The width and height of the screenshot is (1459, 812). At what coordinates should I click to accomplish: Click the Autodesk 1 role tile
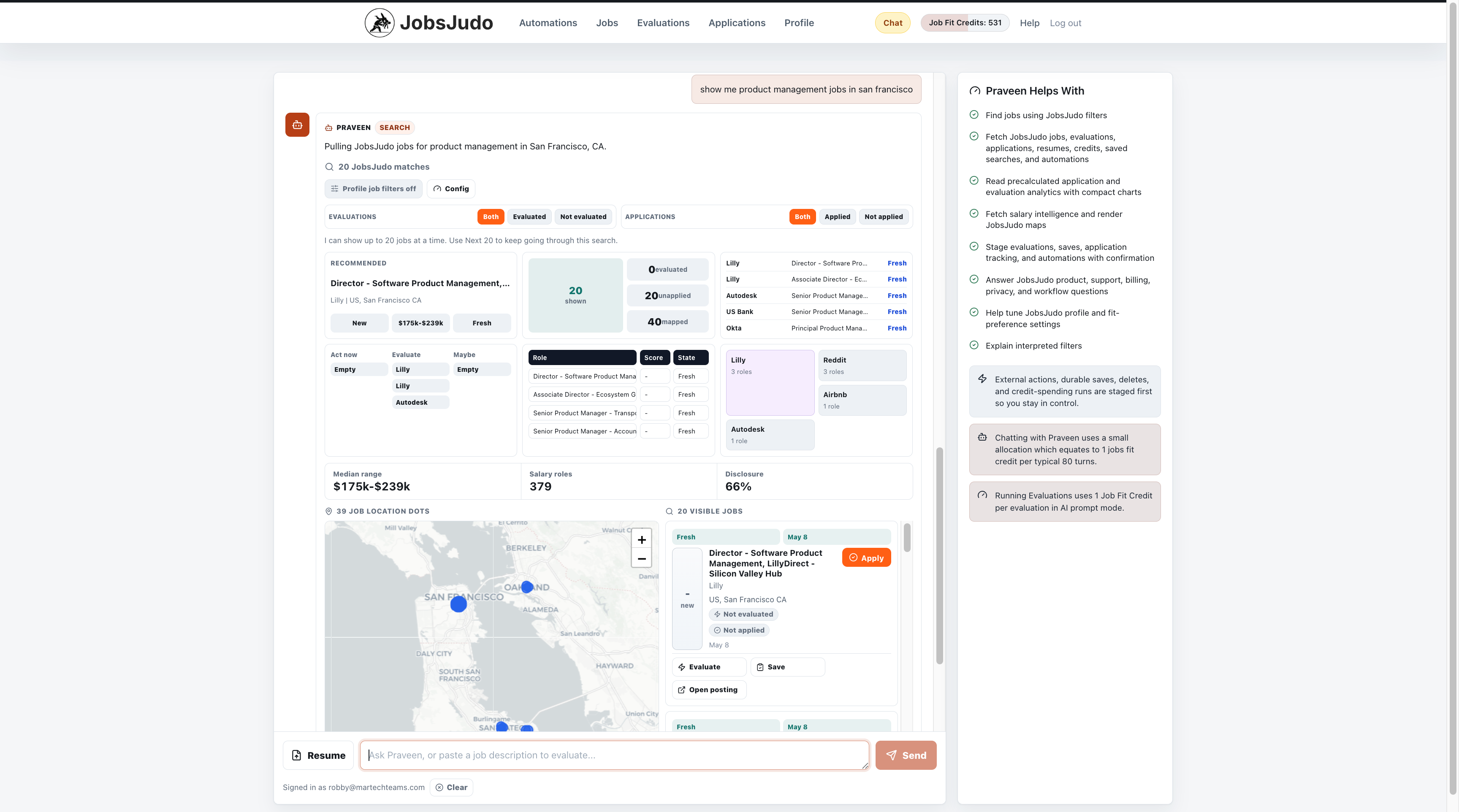pos(770,434)
